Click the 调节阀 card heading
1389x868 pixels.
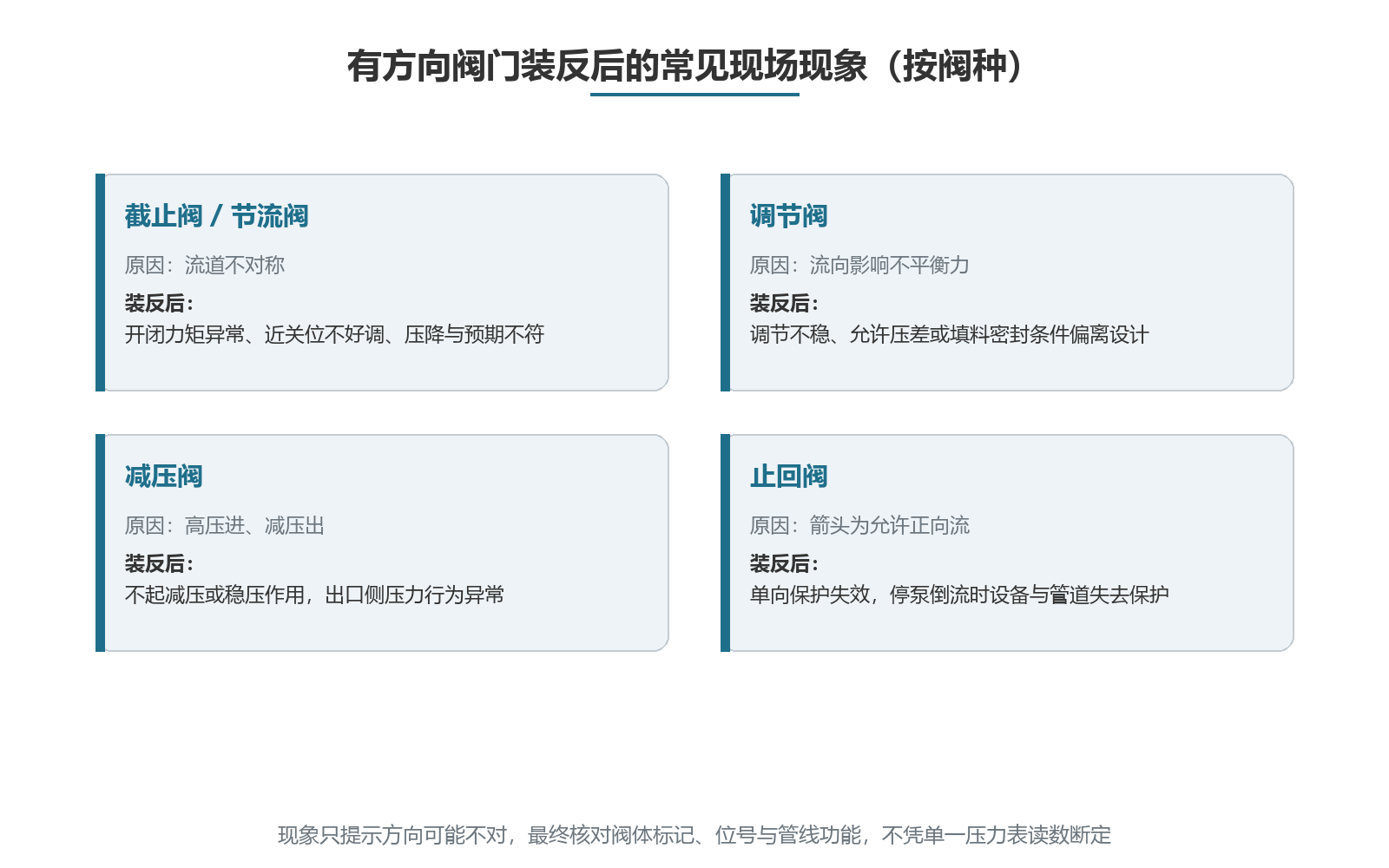point(788,216)
